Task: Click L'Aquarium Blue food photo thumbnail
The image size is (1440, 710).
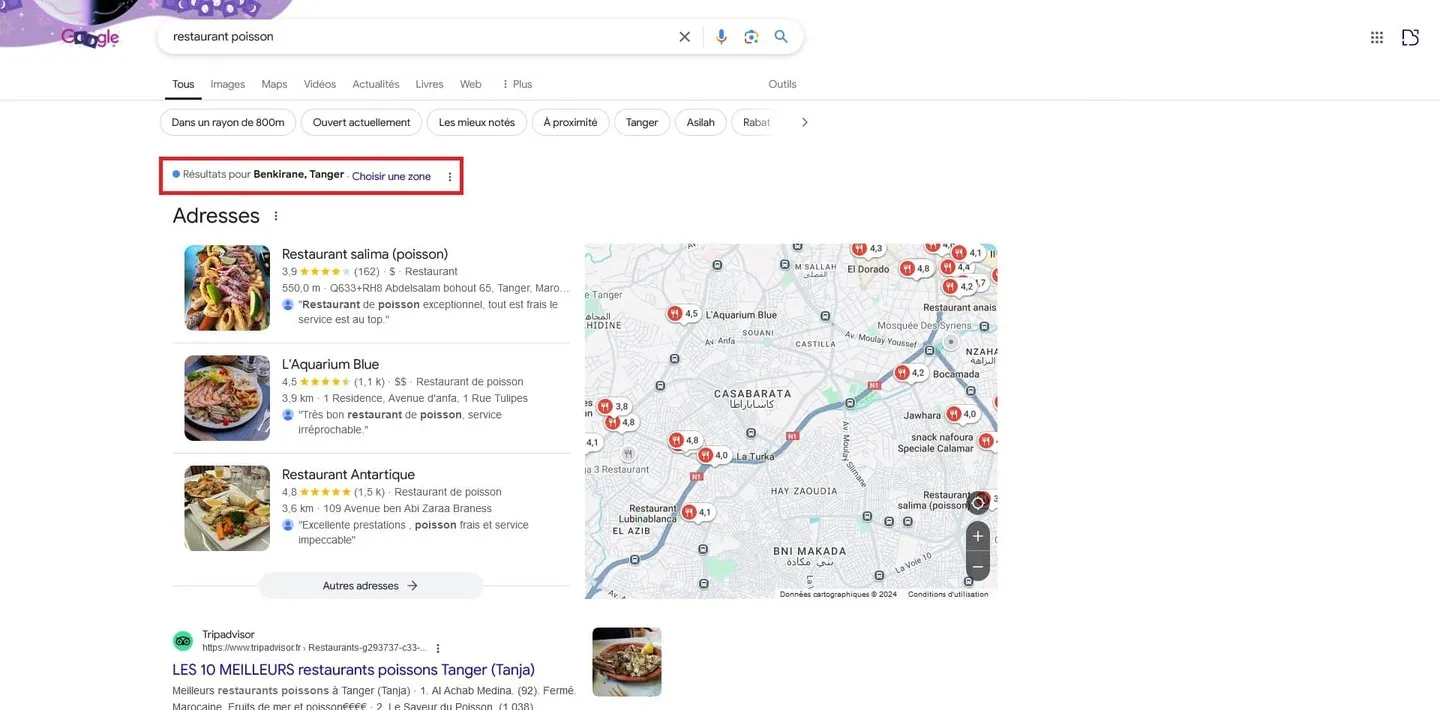Action: [227, 398]
